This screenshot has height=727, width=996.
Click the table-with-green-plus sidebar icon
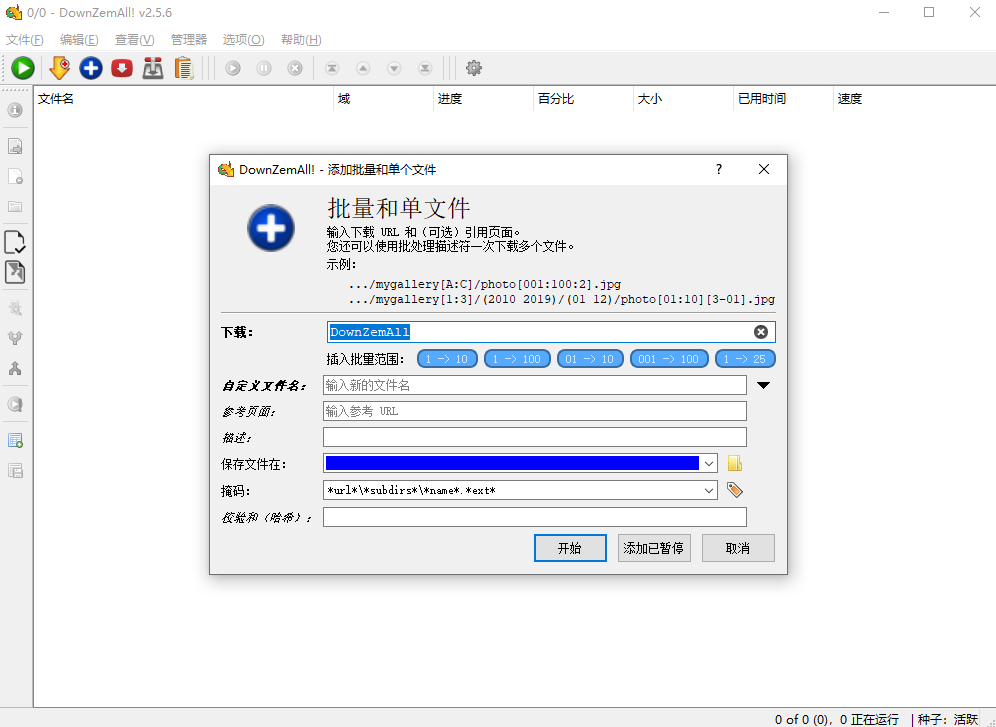click(x=15, y=440)
